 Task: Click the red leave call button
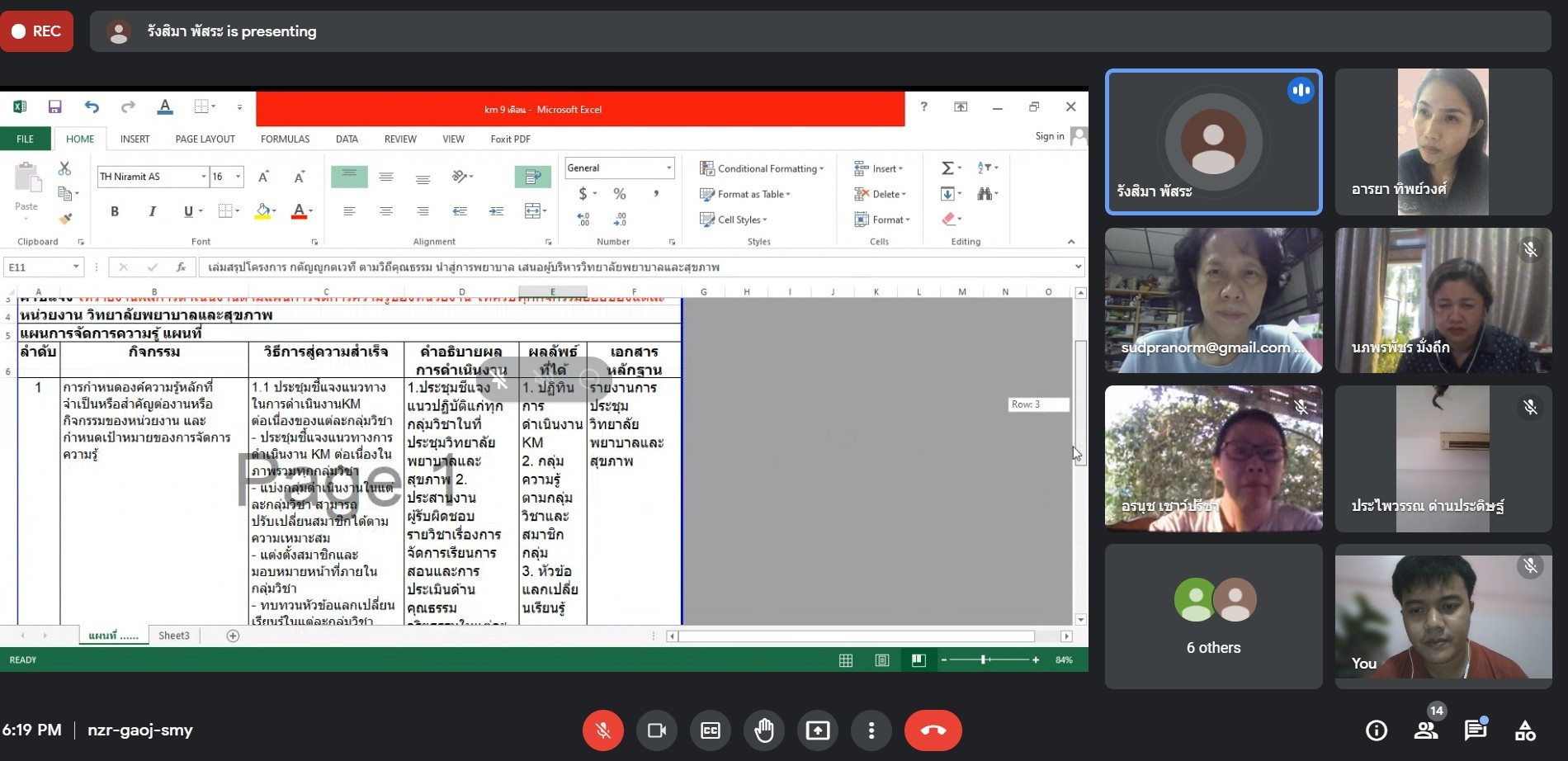pos(933,730)
